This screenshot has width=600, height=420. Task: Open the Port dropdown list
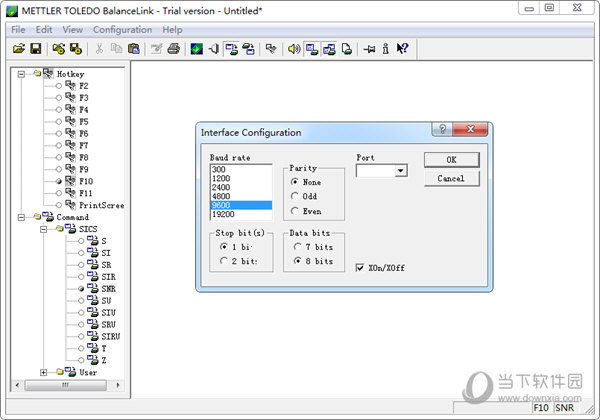pyautogui.click(x=401, y=171)
